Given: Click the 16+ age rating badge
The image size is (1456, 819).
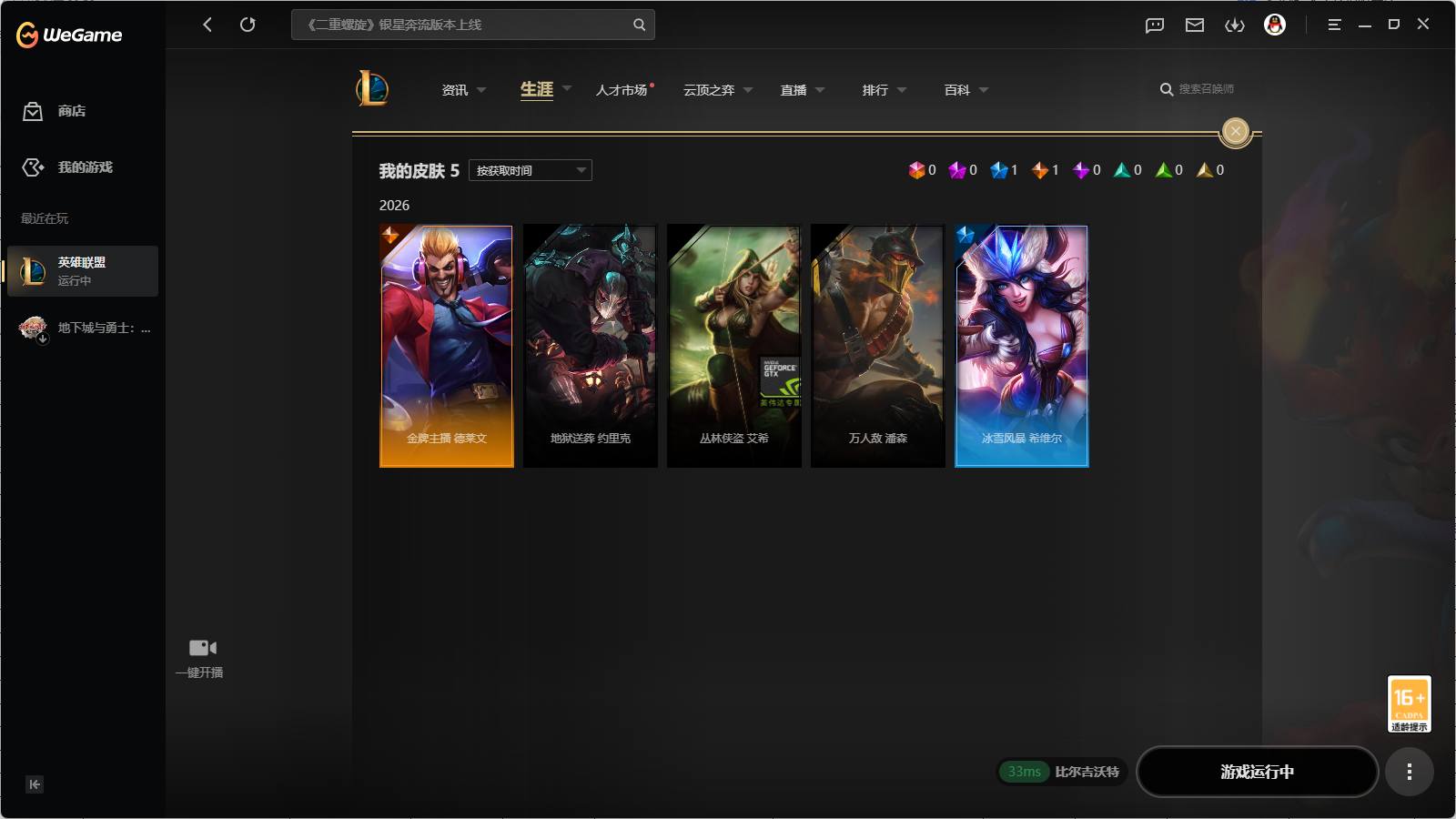Looking at the screenshot, I should 1409,703.
